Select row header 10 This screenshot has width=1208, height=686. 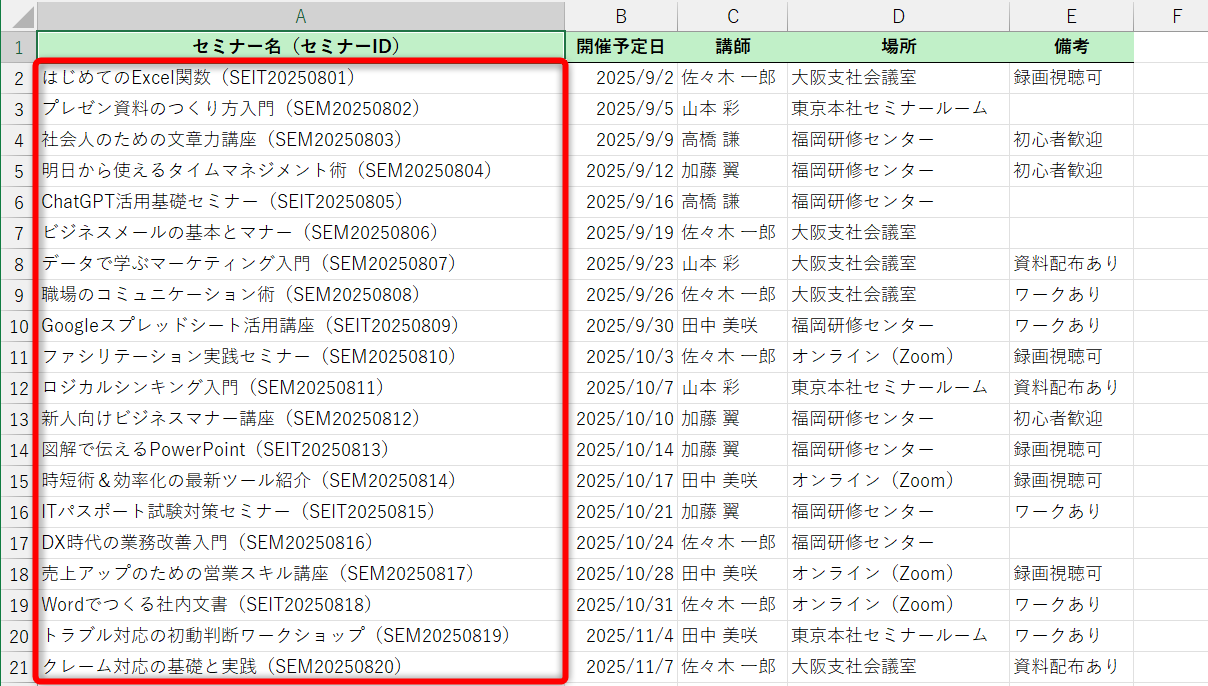pos(19,325)
